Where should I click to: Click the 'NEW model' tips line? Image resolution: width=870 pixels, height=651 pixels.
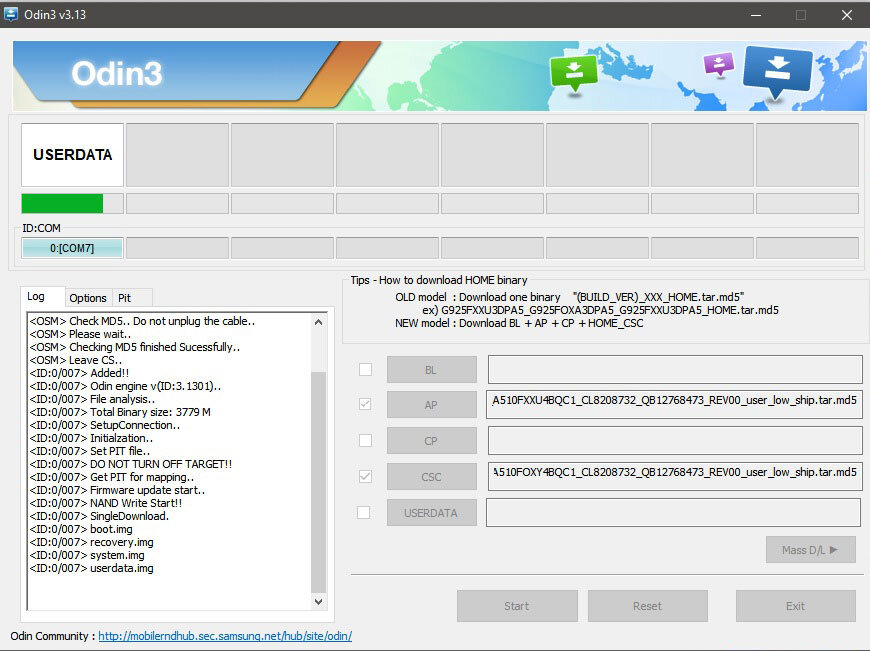[x=519, y=323]
